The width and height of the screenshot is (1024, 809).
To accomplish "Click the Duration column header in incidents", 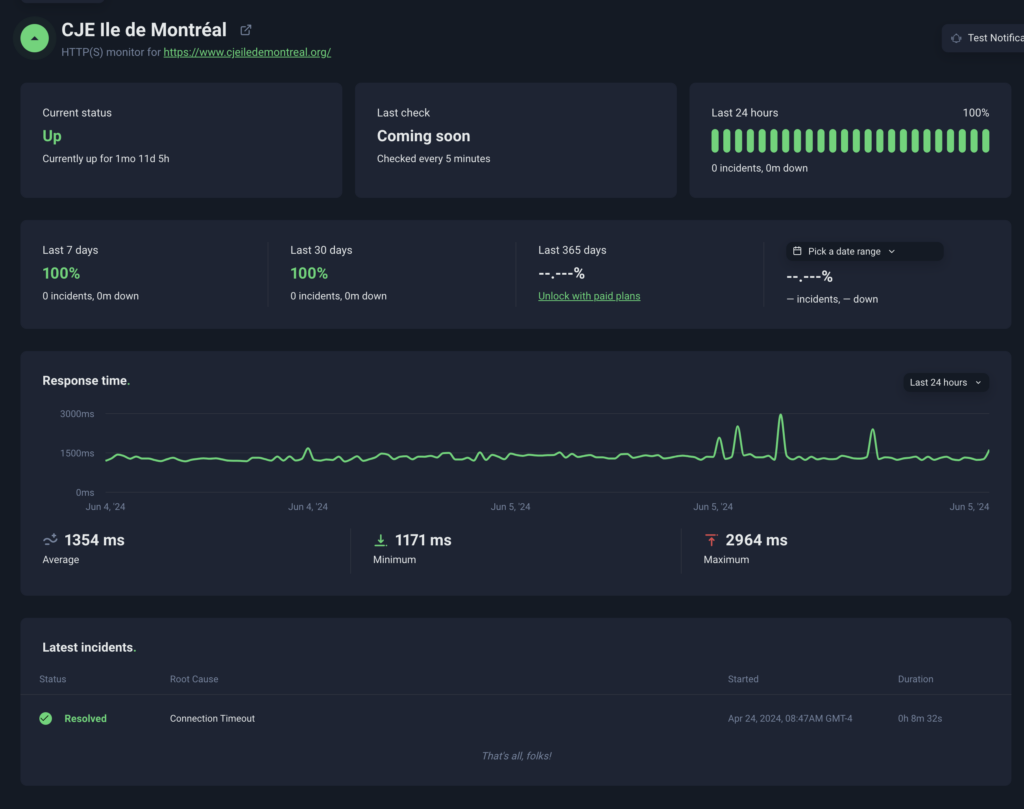I will pyautogui.click(x=915, y=679).
